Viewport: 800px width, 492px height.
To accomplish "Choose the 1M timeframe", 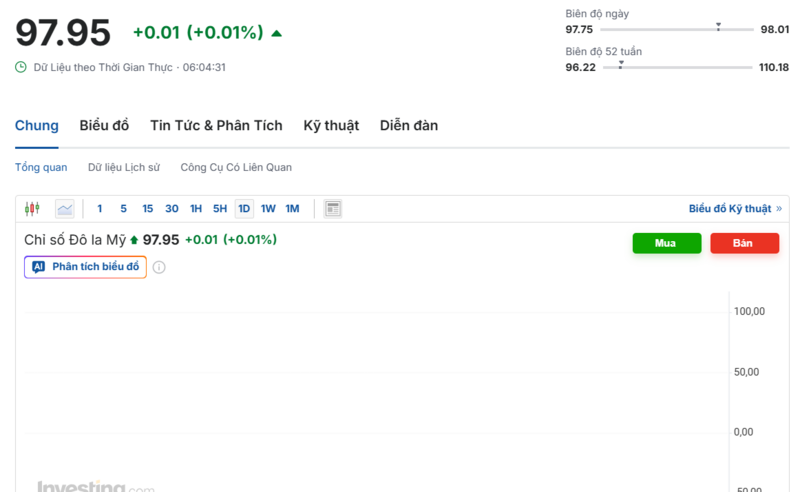I will point(292,209).
